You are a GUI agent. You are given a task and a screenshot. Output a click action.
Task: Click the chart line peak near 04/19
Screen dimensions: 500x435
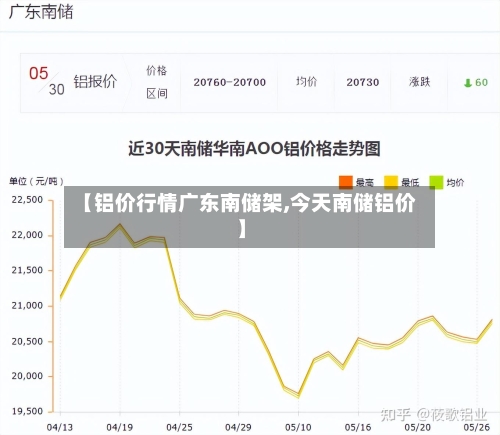click(x=120, y=226)
